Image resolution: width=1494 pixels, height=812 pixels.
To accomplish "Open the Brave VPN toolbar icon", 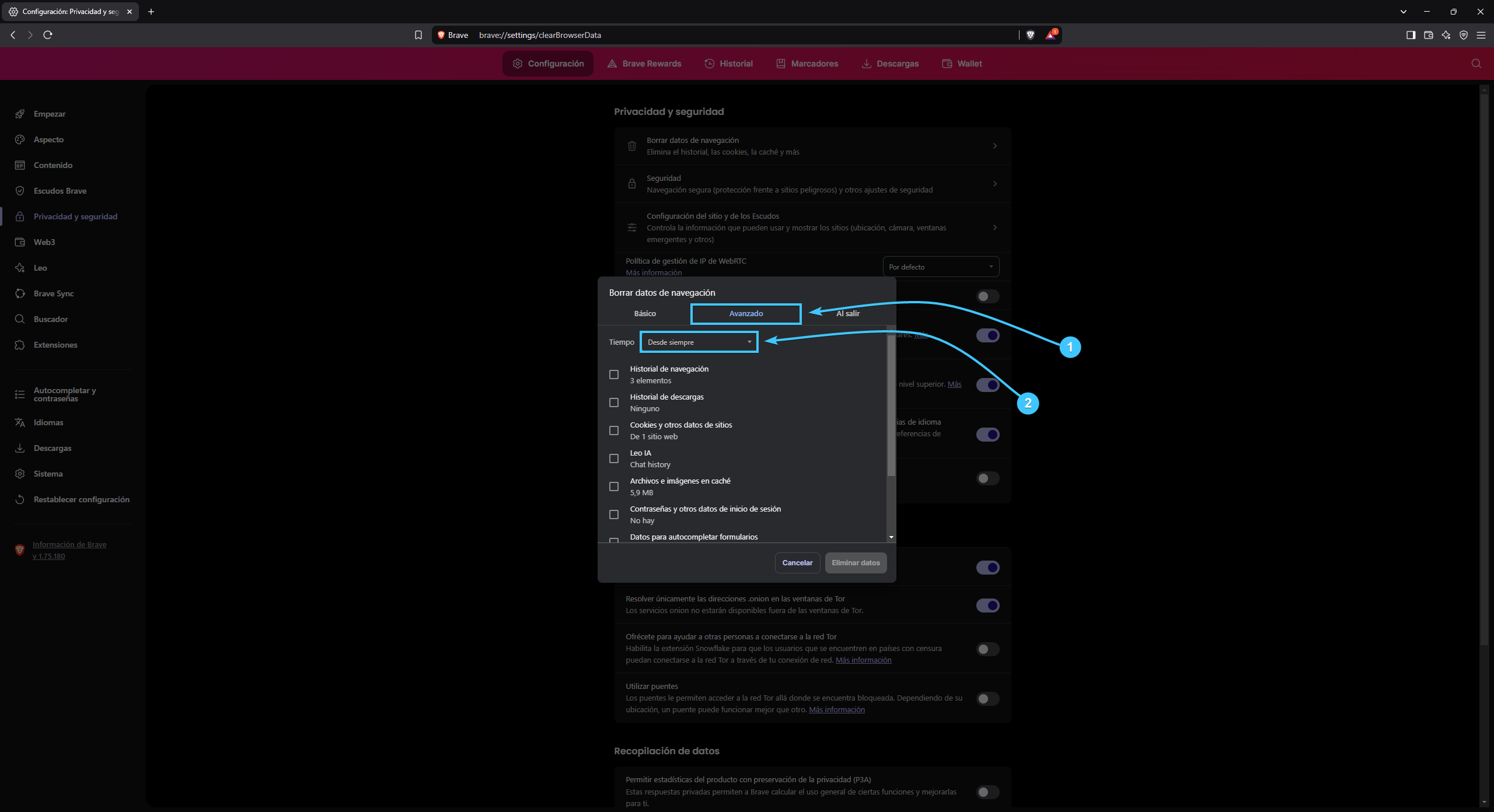I will [1463, 35].
